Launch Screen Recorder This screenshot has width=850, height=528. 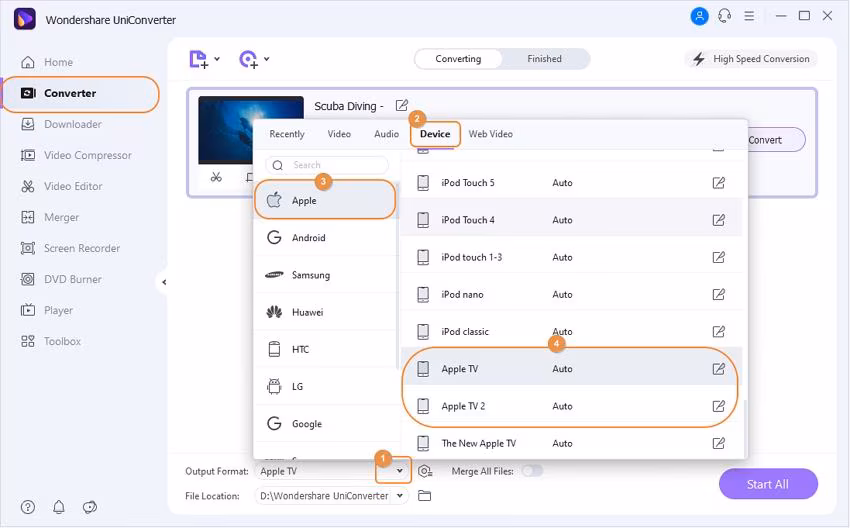pos(70,248)
